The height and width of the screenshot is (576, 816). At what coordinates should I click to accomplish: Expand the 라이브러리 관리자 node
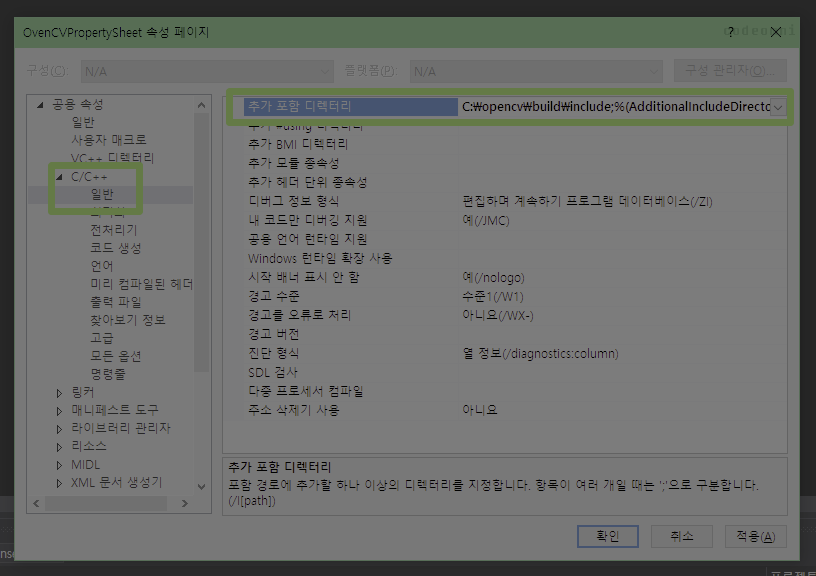[x=59, y=429]
